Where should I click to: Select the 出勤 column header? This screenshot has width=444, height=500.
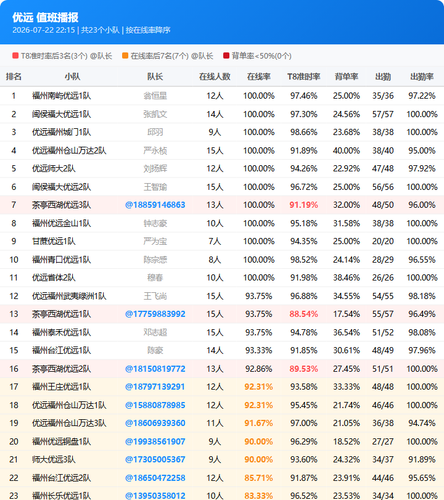(x=383, y=77)
